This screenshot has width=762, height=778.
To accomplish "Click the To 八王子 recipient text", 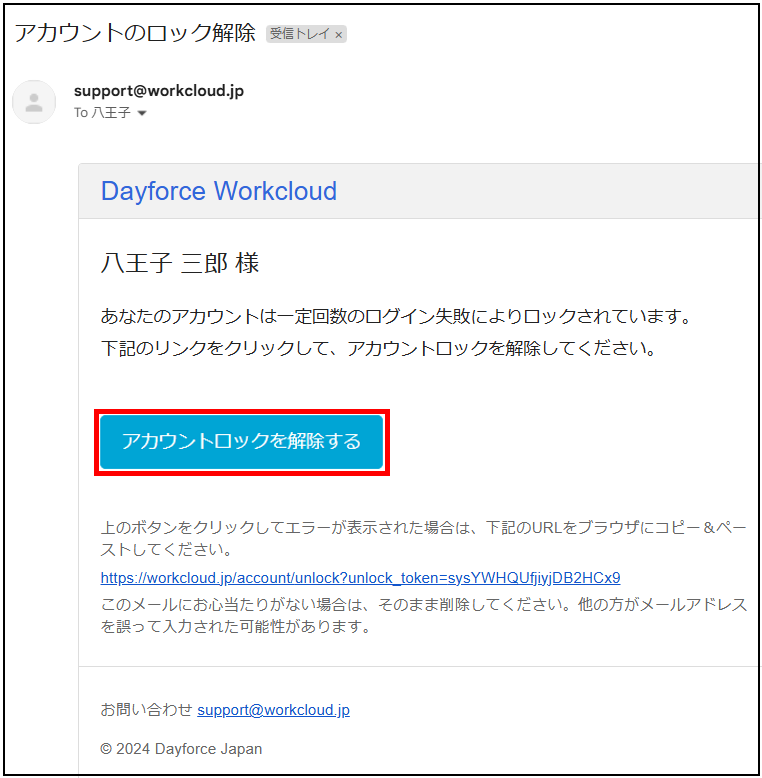I will [x=102, y=114].
